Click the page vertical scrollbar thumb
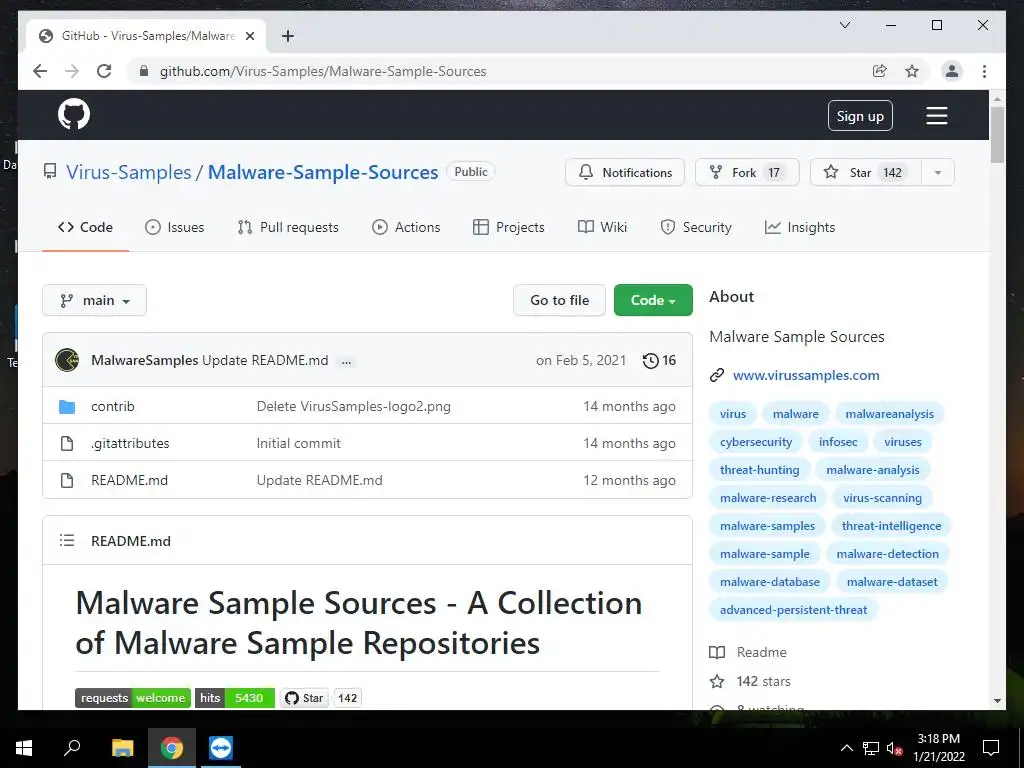The height and width of the screenshot is (768, 1024). [x=997, y=135]
